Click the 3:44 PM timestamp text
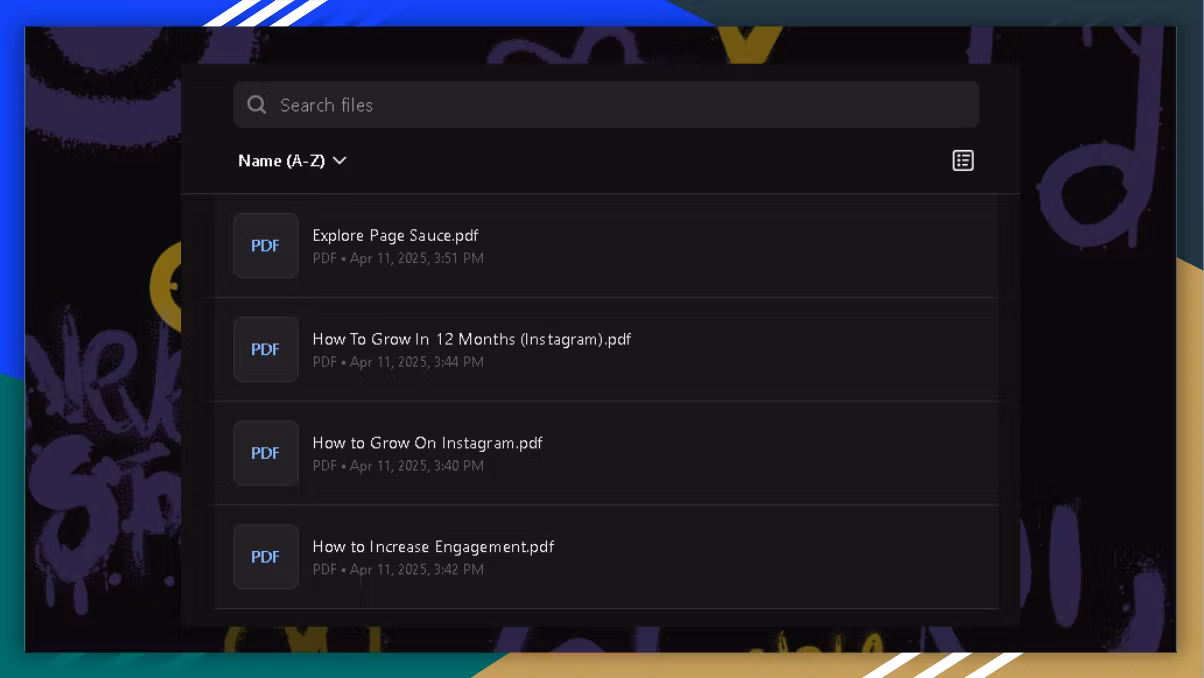1204x678 pixels. pyautogui.click(x=459, y=362)
